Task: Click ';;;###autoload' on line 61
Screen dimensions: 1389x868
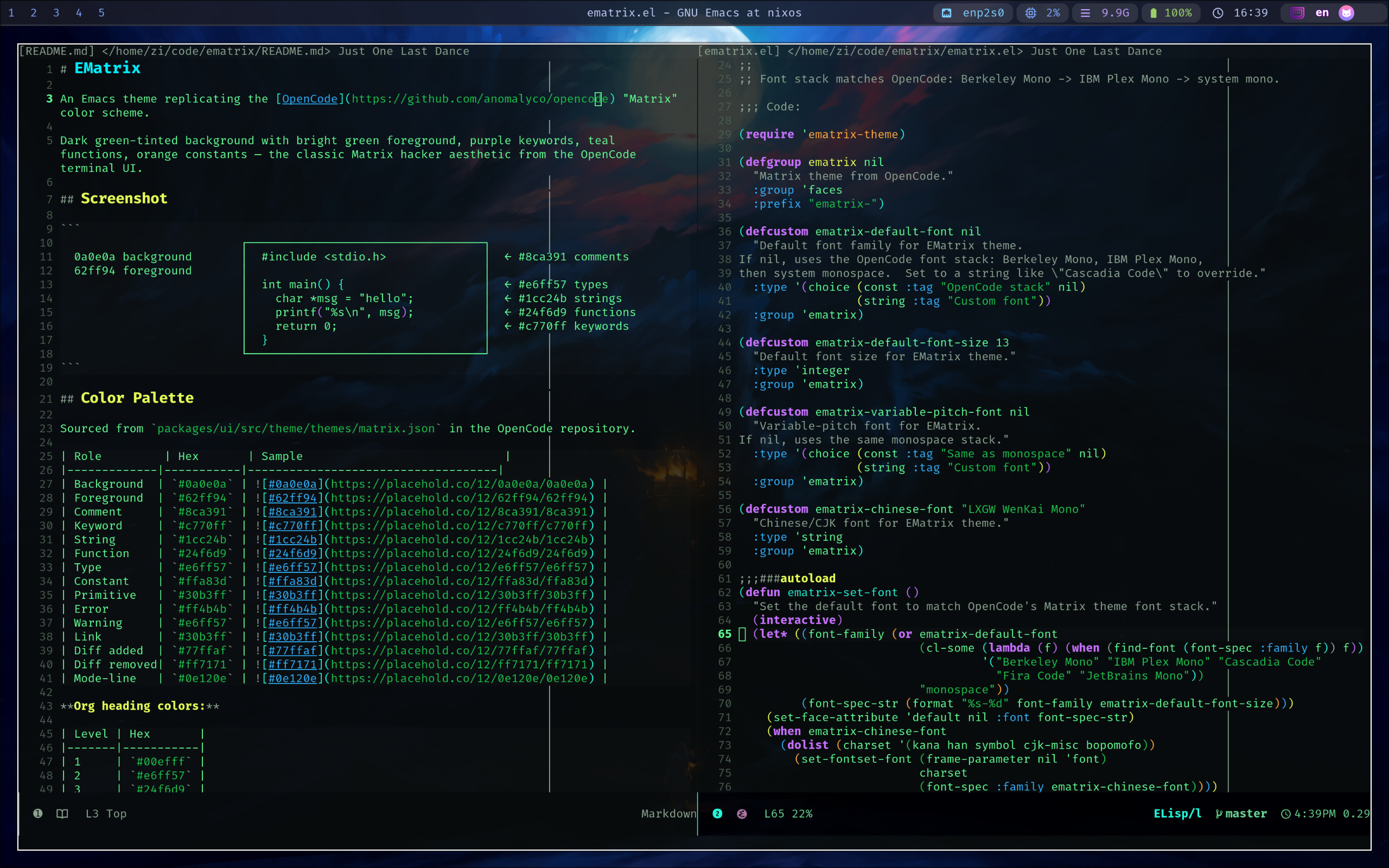Action: click(787, 579)
